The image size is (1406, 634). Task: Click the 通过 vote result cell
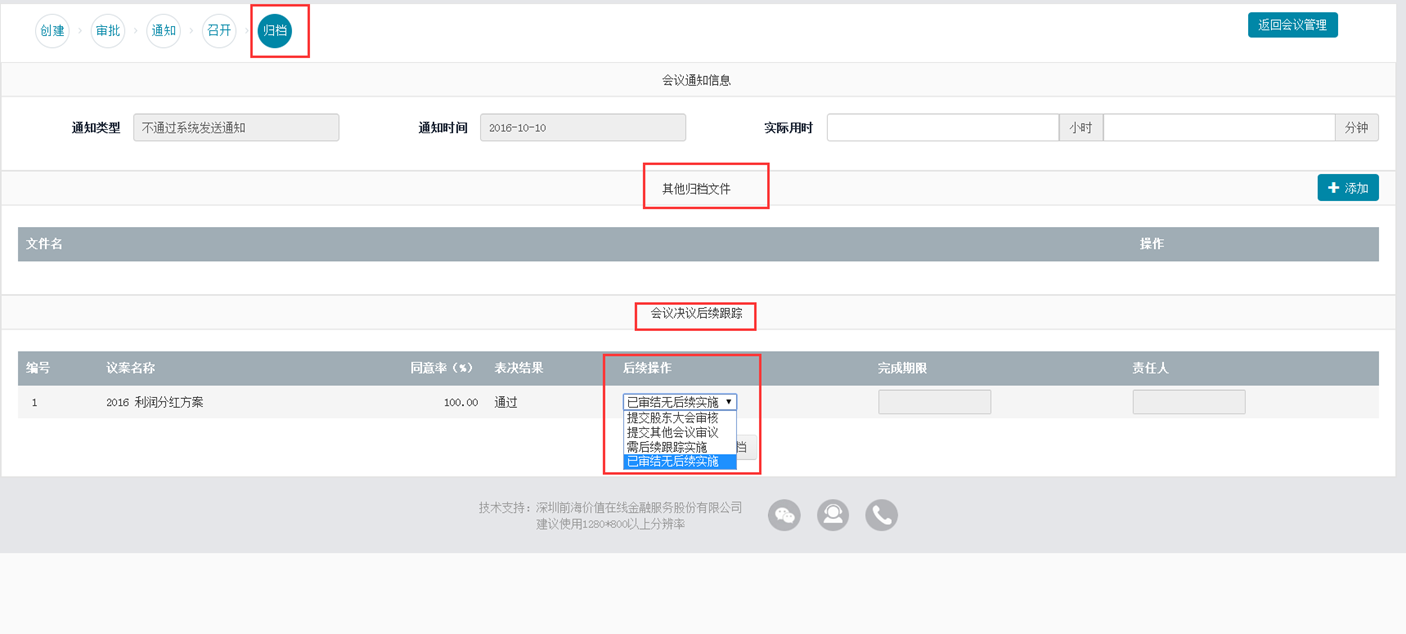pos(506,402)
